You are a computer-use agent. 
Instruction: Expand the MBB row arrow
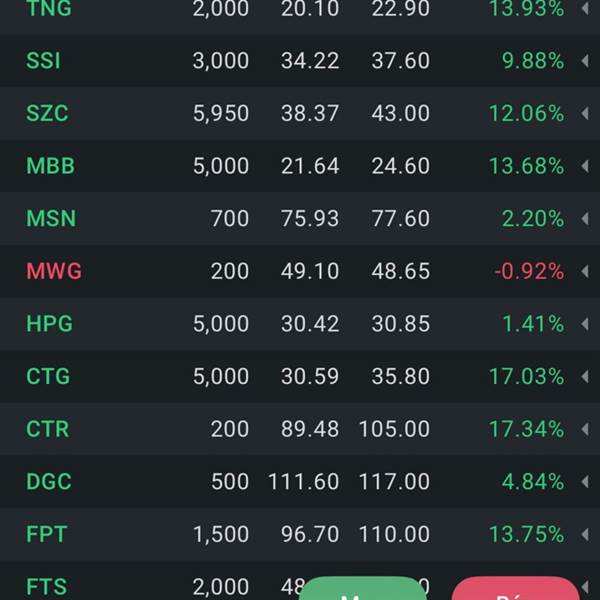tap(585, 166)
